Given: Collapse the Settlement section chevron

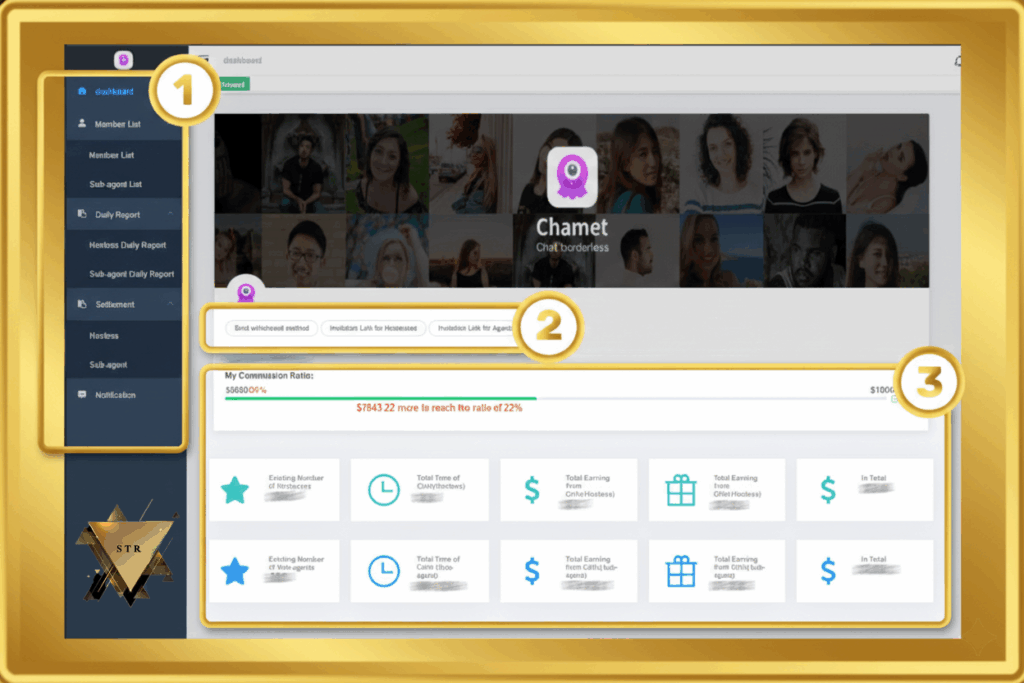Looking at the screenshot, I should tap(171, 304).
